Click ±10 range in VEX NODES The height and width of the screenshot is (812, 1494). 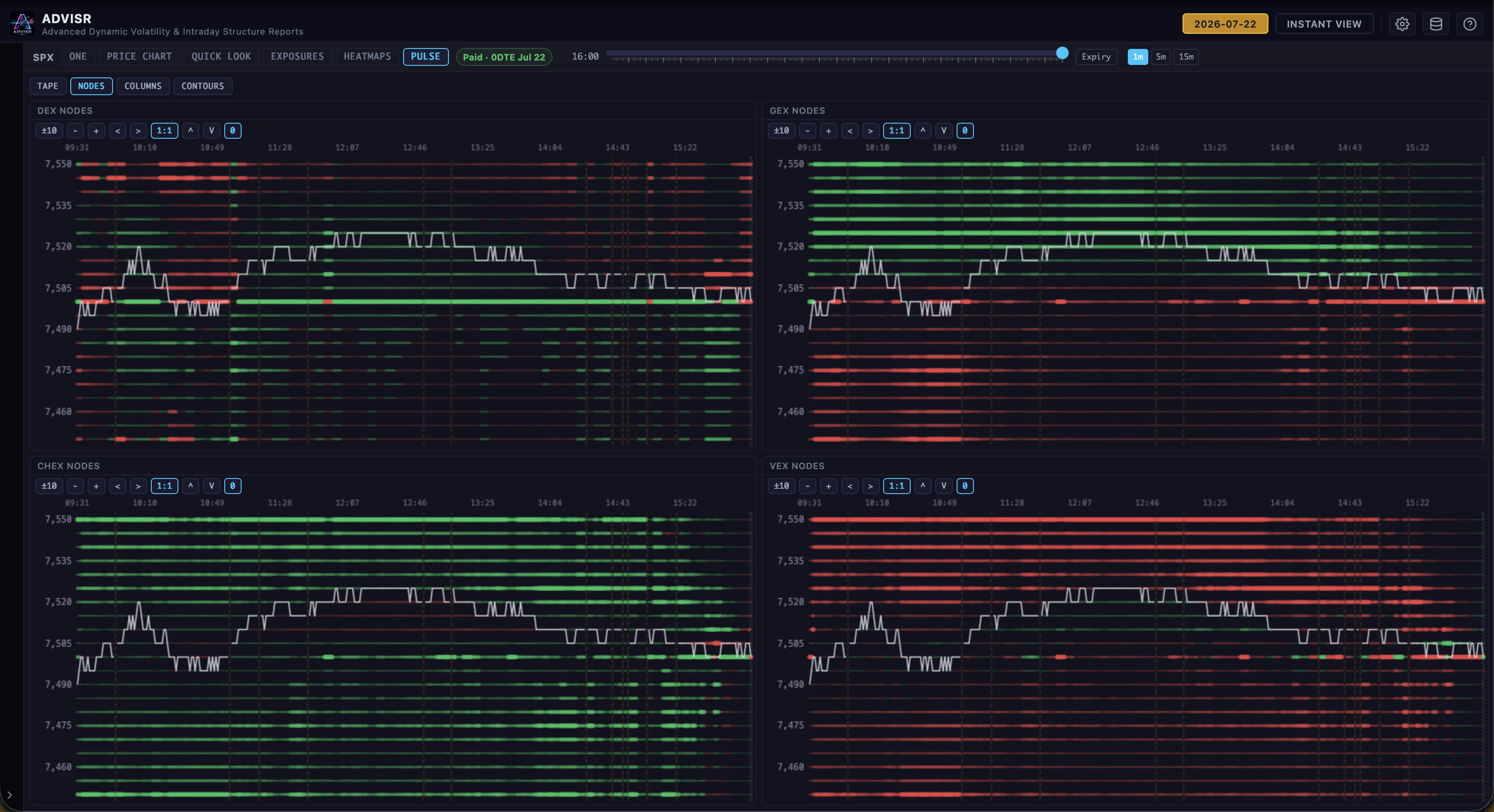781,486
